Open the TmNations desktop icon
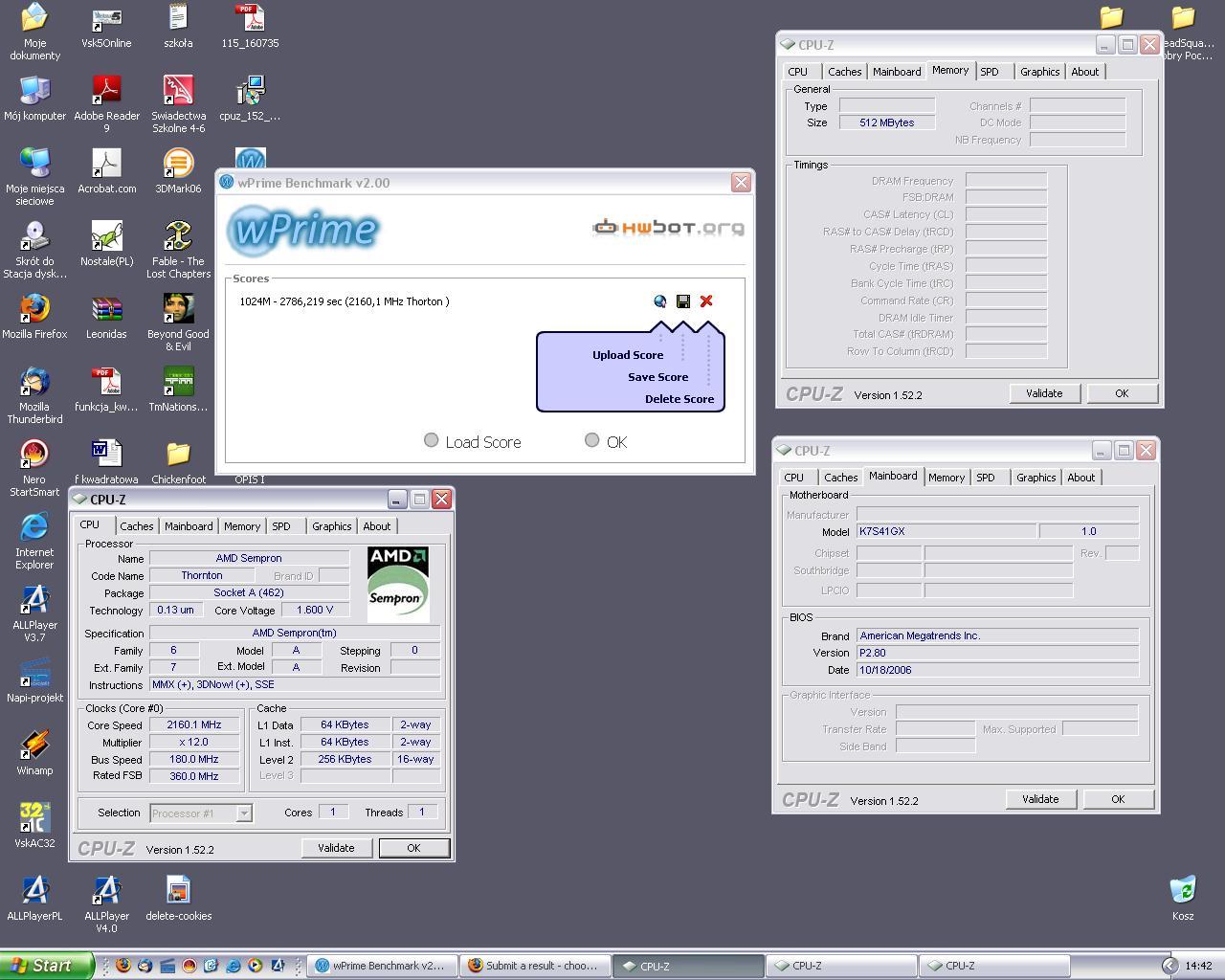Image resolution: width=1225 pixels, height=980 pixels. point(178,390)
